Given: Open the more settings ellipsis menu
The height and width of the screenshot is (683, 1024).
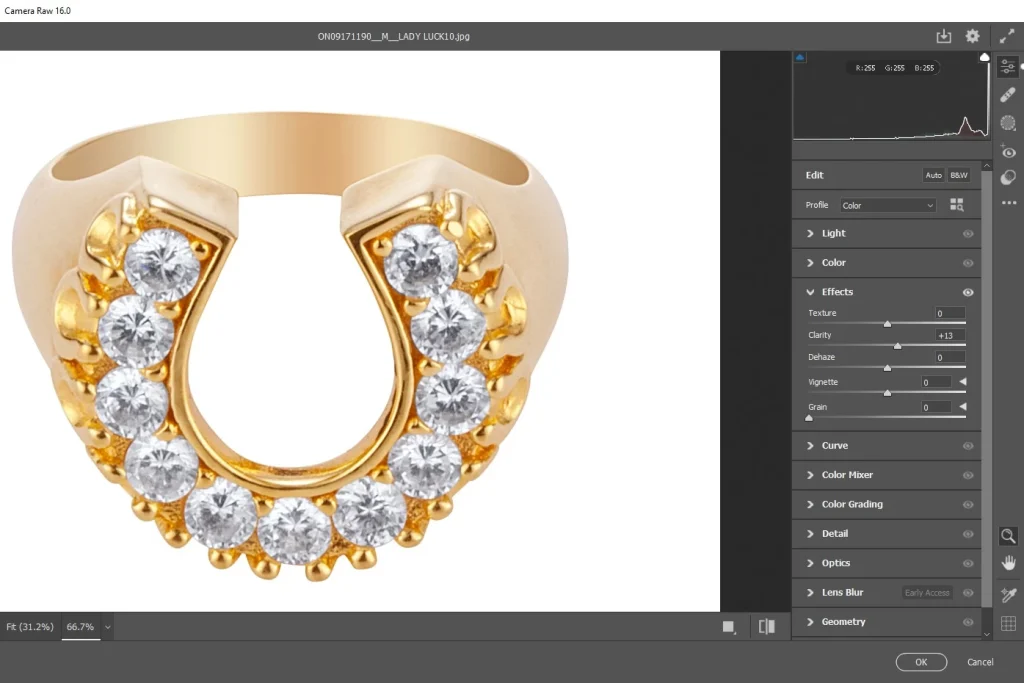Looking at the screenshot, I should coord(1008,203).
